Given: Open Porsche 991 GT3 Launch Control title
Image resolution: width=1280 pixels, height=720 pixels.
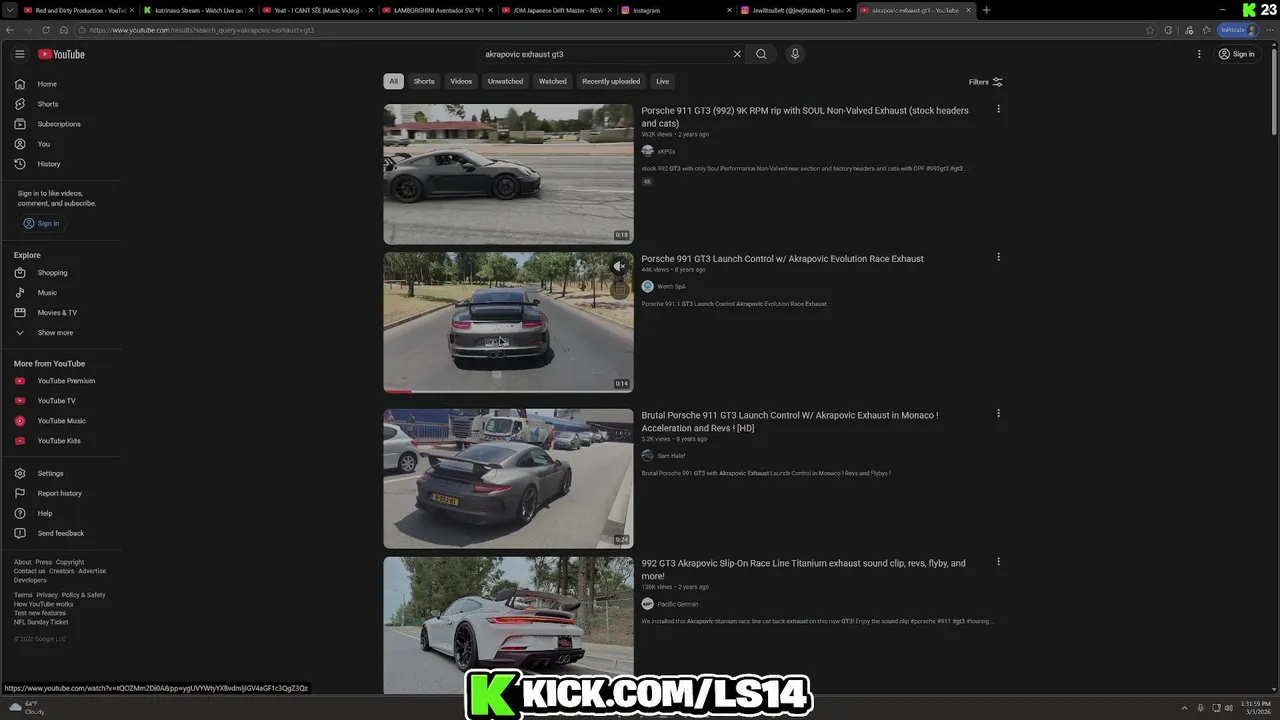Looking at the screenshot, I should pos(782,259).
